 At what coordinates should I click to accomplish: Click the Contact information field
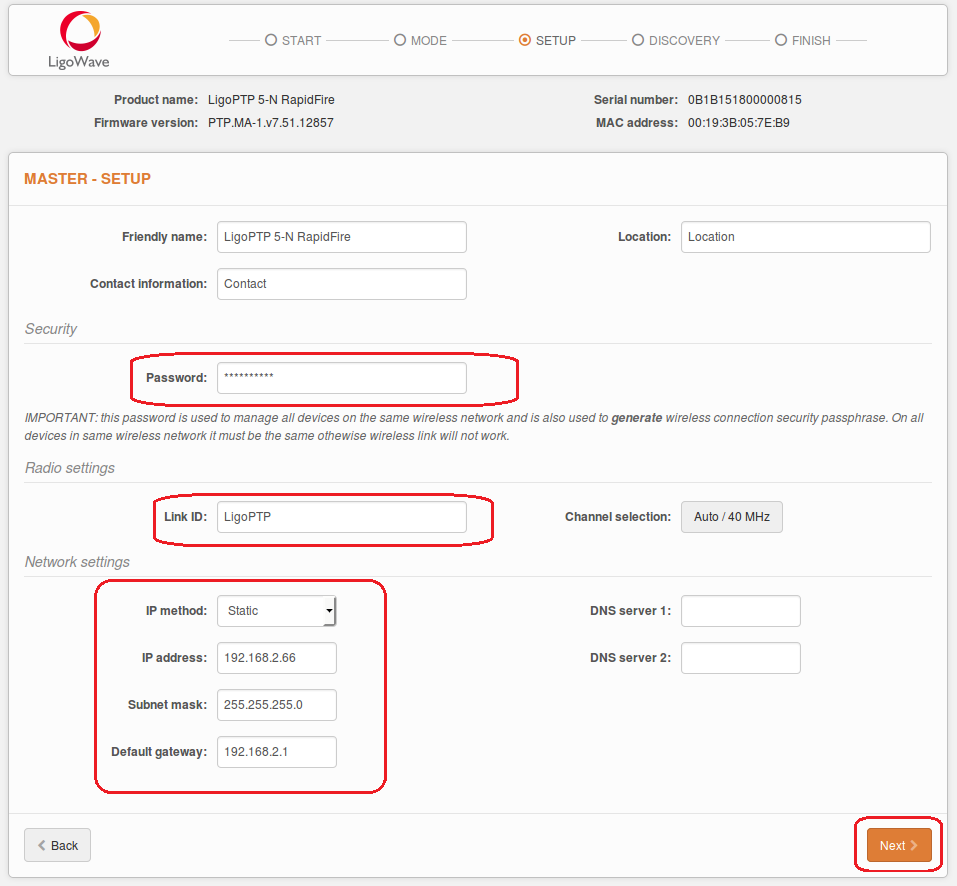tap(342, 284)
